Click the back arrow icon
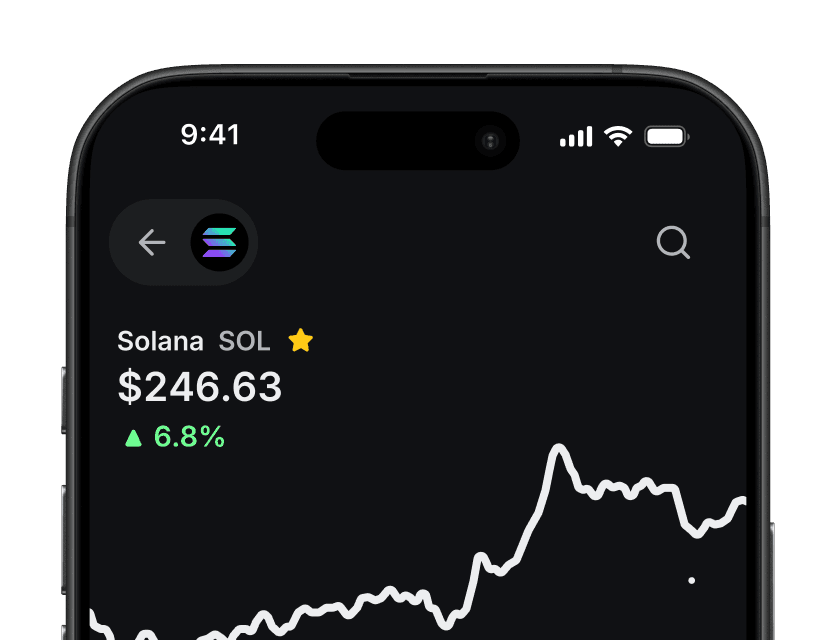The image size is (833, 640). 151,242
